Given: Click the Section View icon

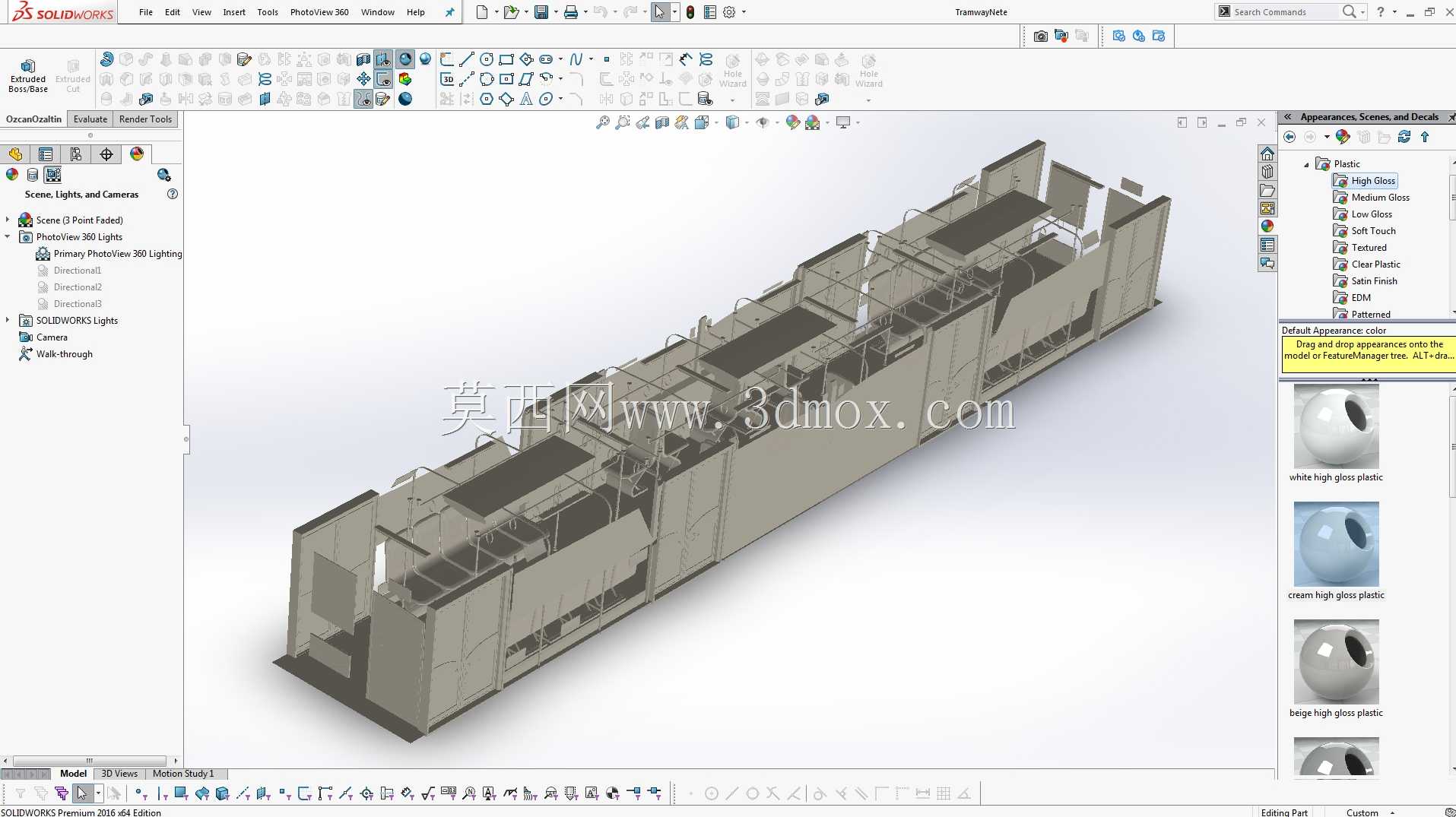Looking at the screenshot, I should pyautogui.click(x=662, y=122).
